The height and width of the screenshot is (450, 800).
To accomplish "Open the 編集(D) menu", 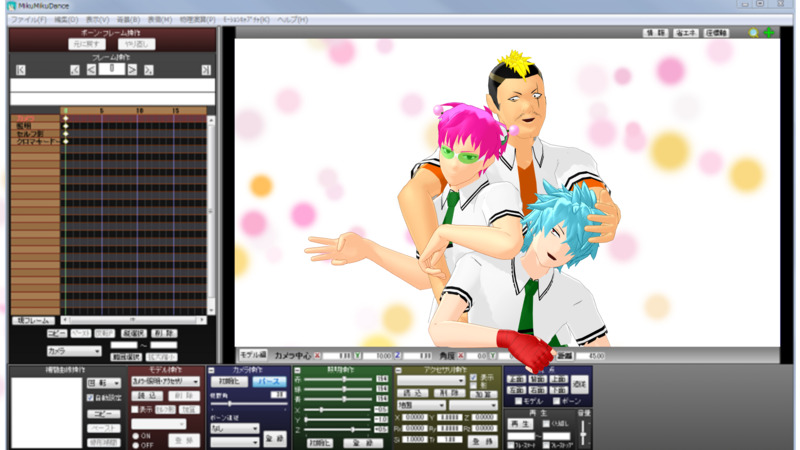I will pyautogui.click(x=66, y=19).
